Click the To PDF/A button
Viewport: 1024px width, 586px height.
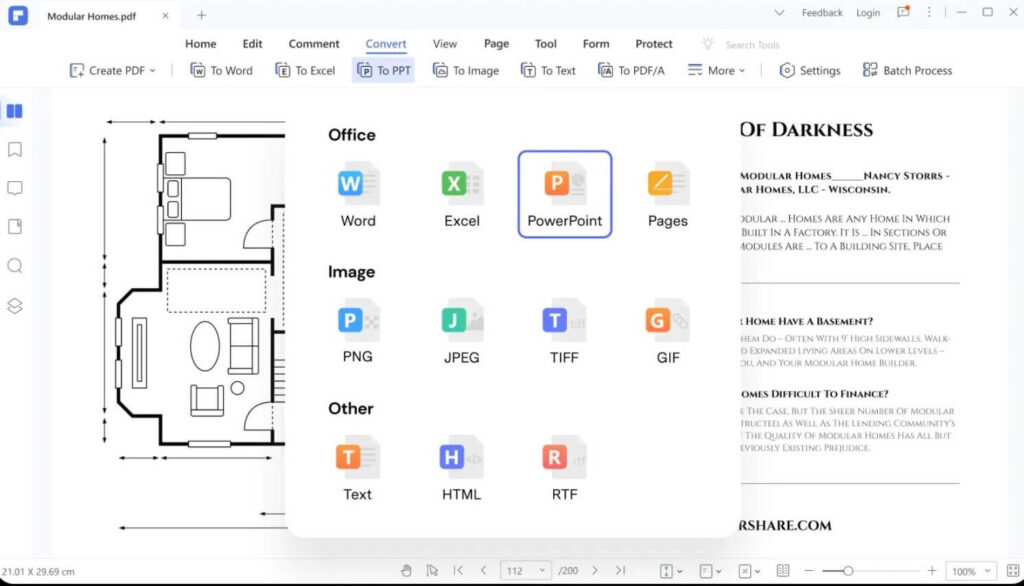pyautogui.click(x=631, y=71)
